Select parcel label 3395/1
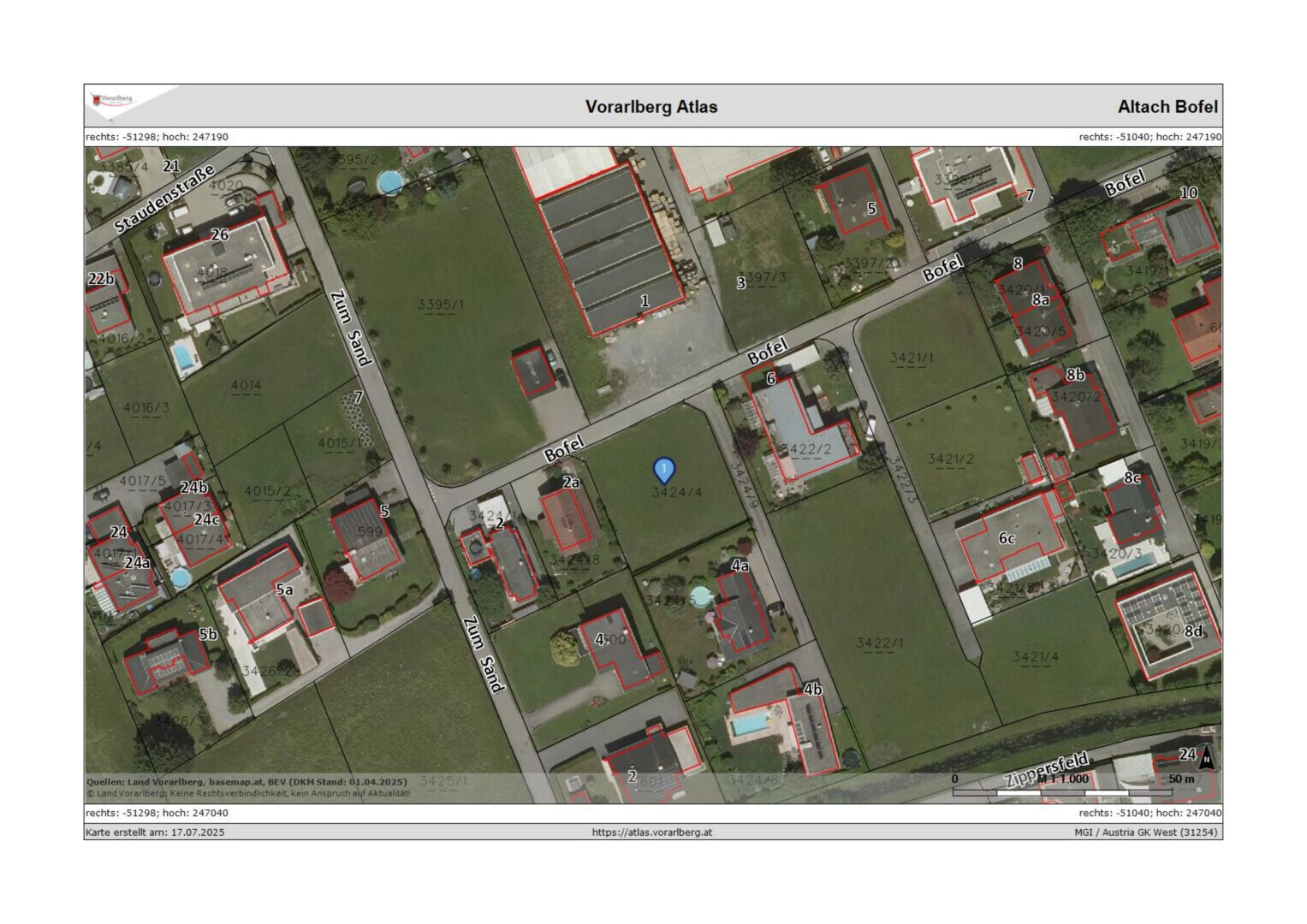This screenshot has width=1307, height=924. pos(441,305)
